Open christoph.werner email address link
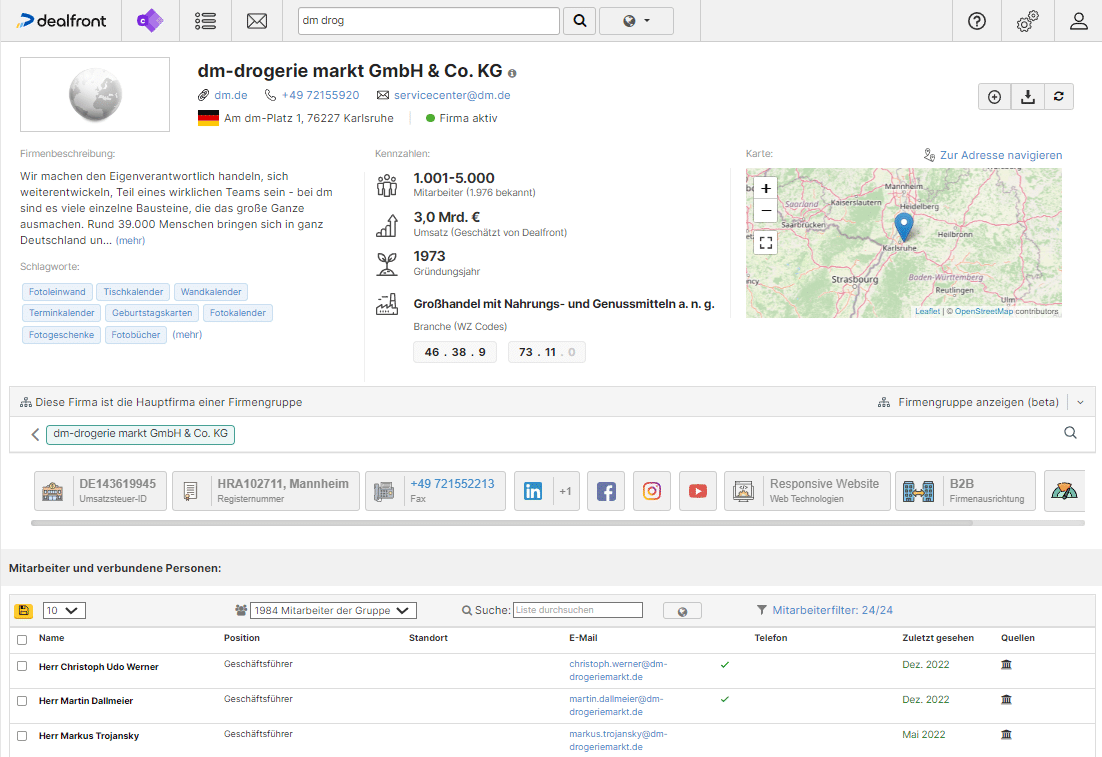This screenshot has height=757, width=1102. click(x=618, y=671)
